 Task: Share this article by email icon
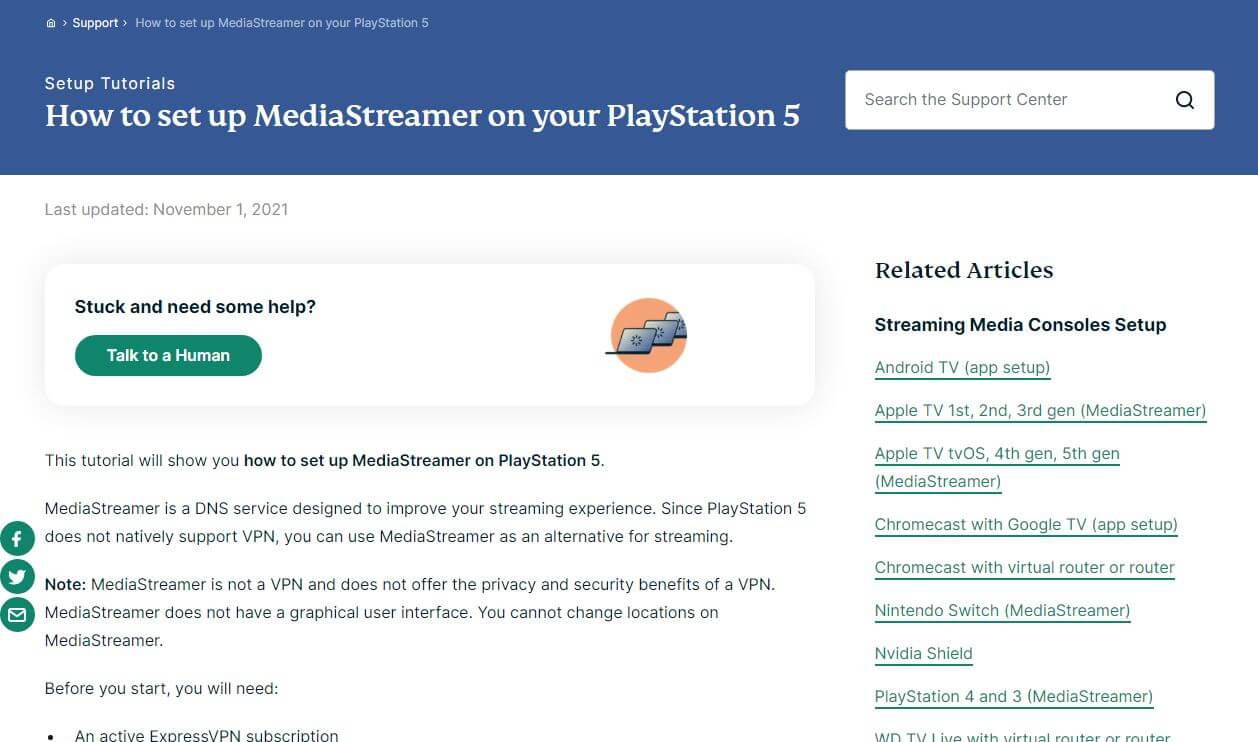click(17, 615)
